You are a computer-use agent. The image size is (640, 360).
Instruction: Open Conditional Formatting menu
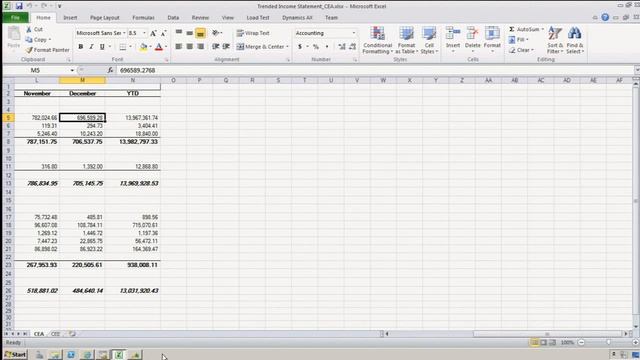(x=378, y=40)
